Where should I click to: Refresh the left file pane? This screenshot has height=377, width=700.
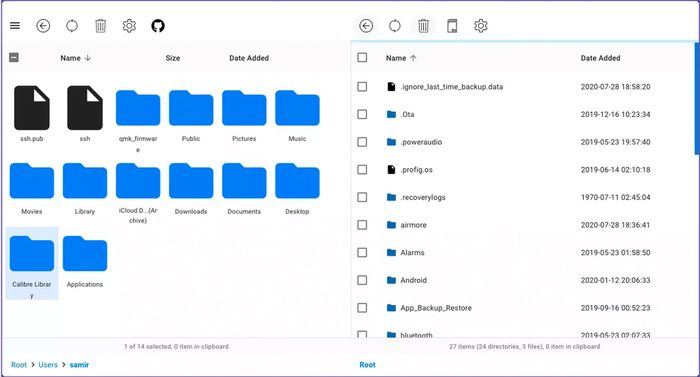tap(72, 26)
